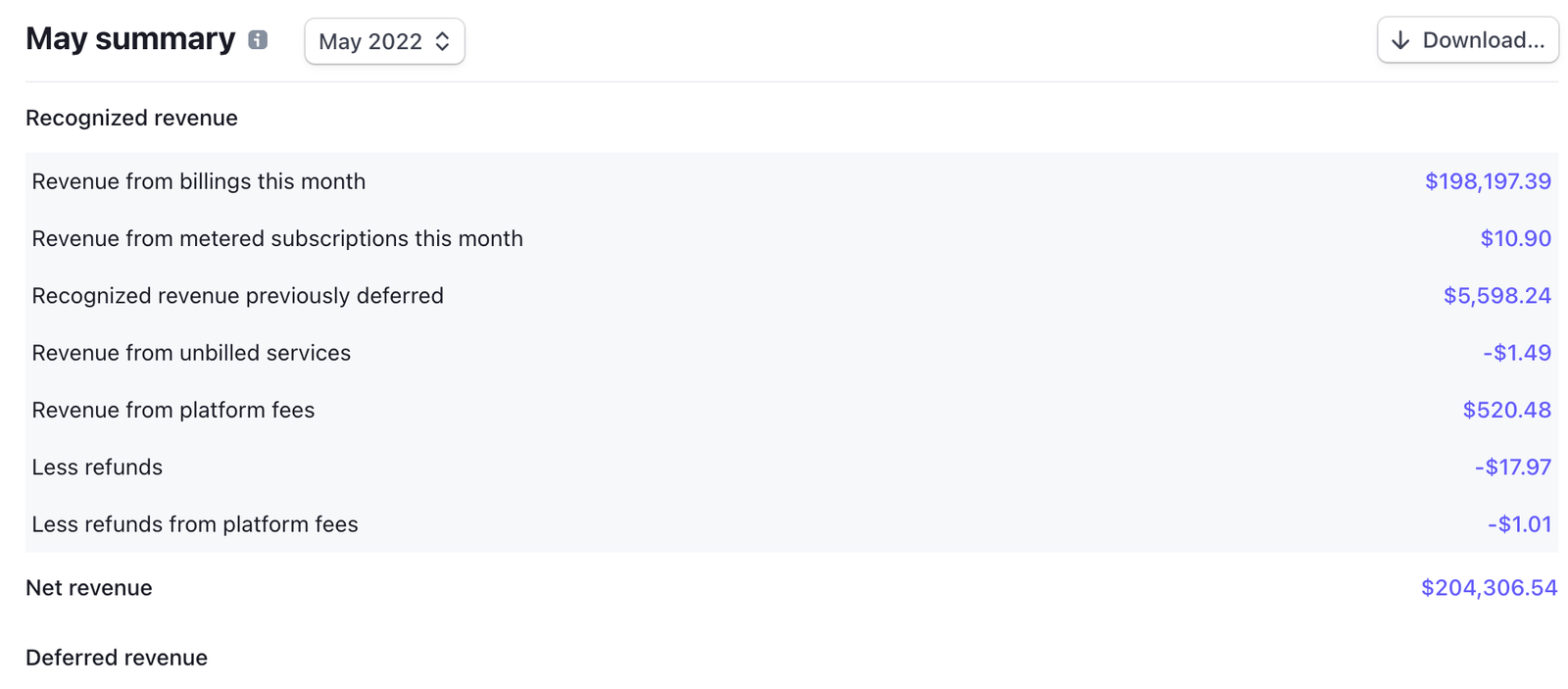
Task: Click the Less refunds row label
Action: pyautogui.click(x=97, y=468)
